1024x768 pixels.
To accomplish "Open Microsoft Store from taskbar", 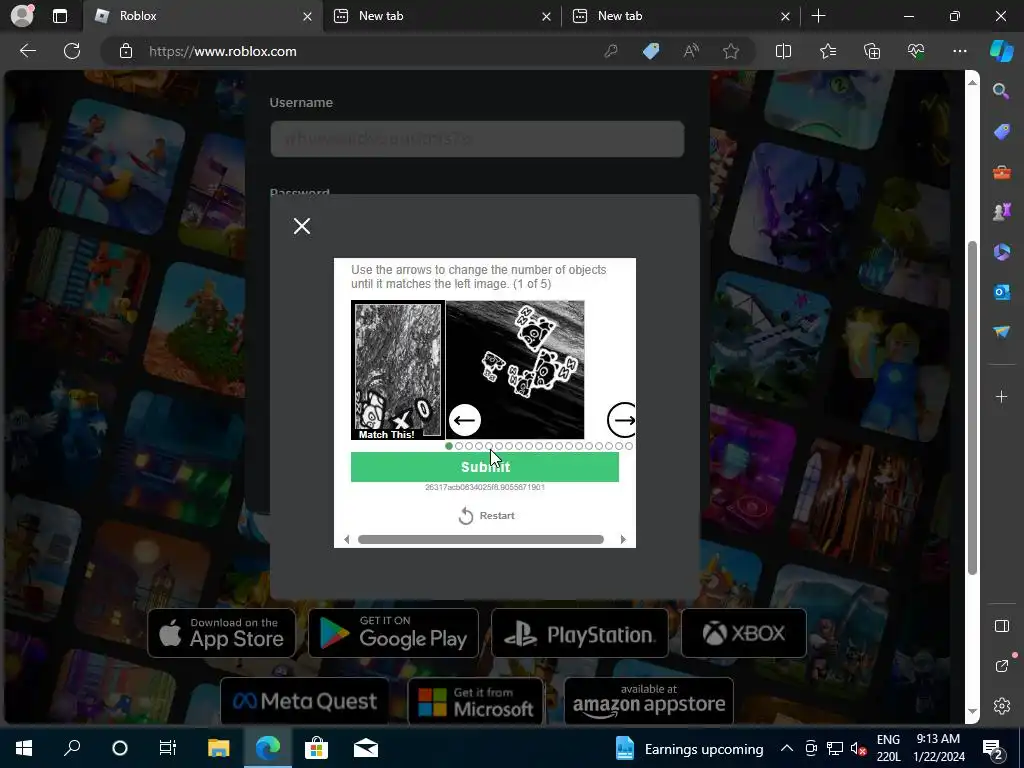I will point(316,748).
